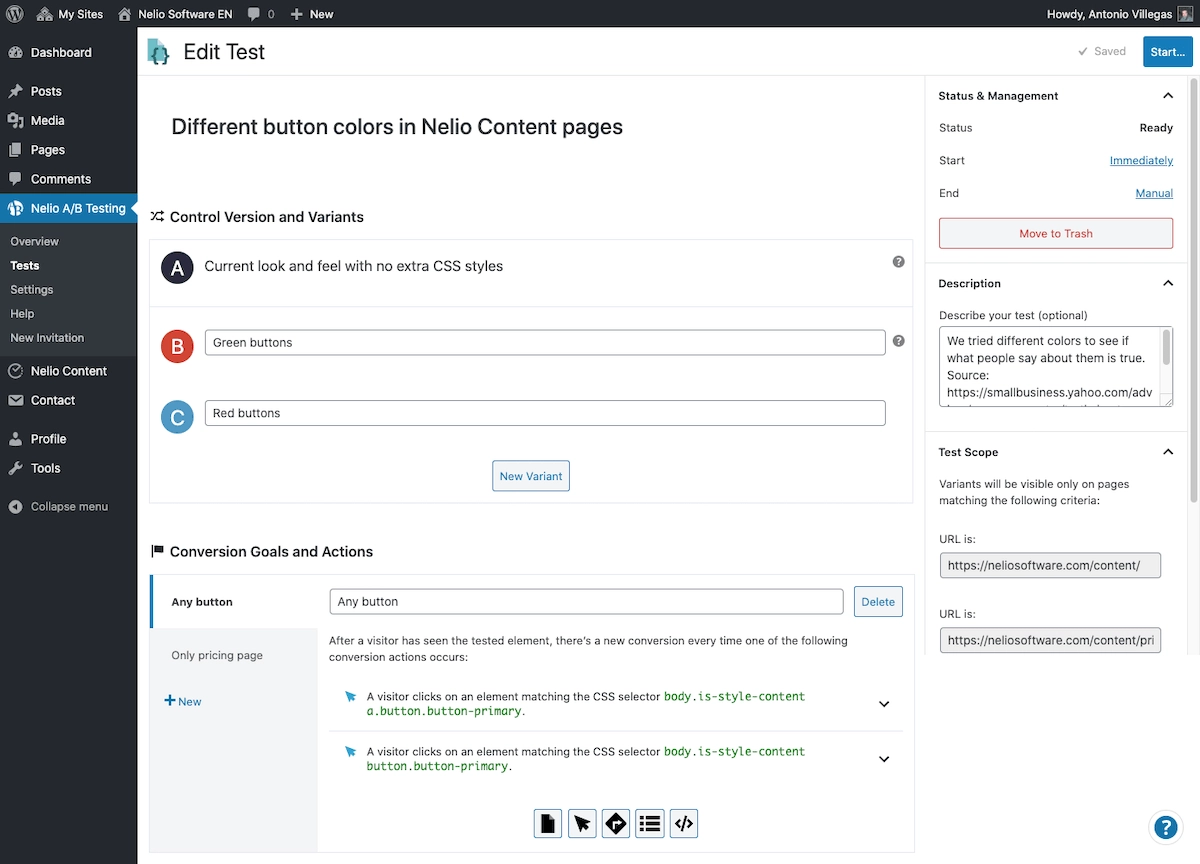Image resolution: width=1200 pixels, height=864 pixels.
Task: Expand the a.button.button-primary click action
Action: (884, 704)
